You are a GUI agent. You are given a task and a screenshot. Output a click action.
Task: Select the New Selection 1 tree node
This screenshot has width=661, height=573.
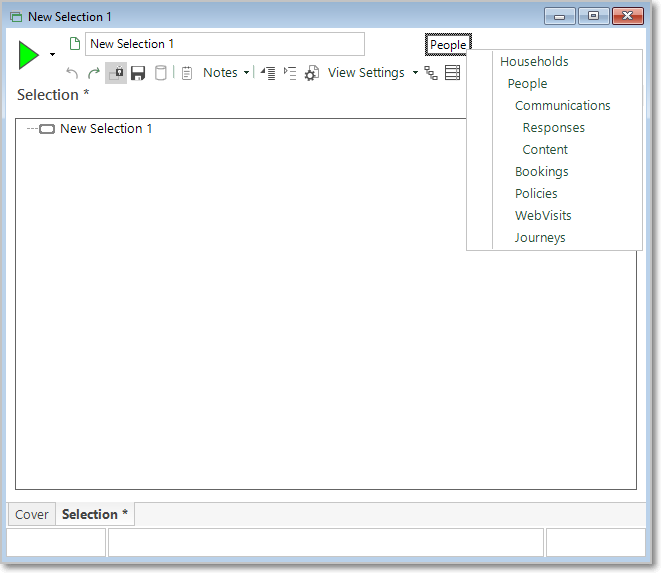106,129
